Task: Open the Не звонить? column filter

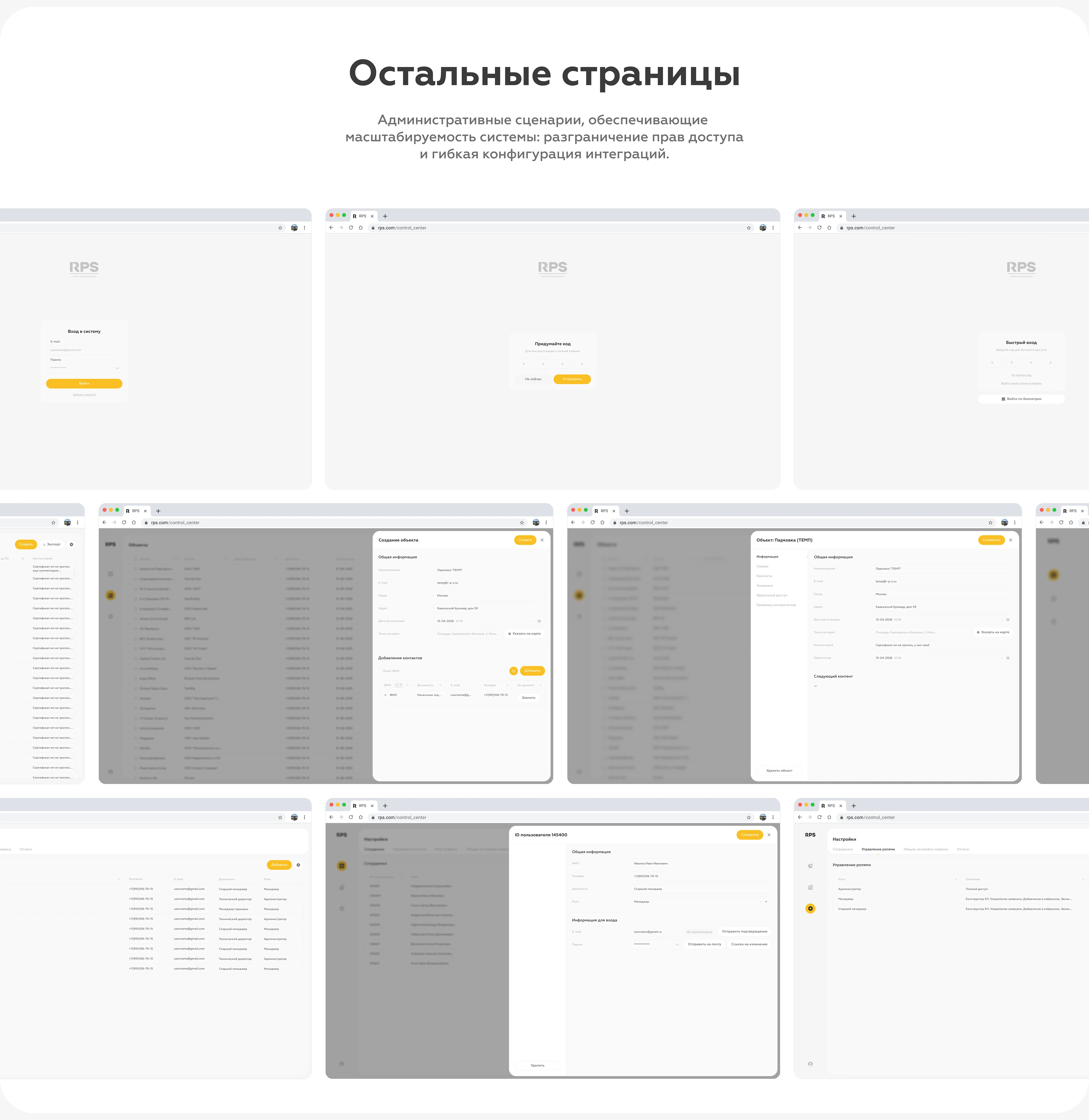Action: tap(540, 685)
